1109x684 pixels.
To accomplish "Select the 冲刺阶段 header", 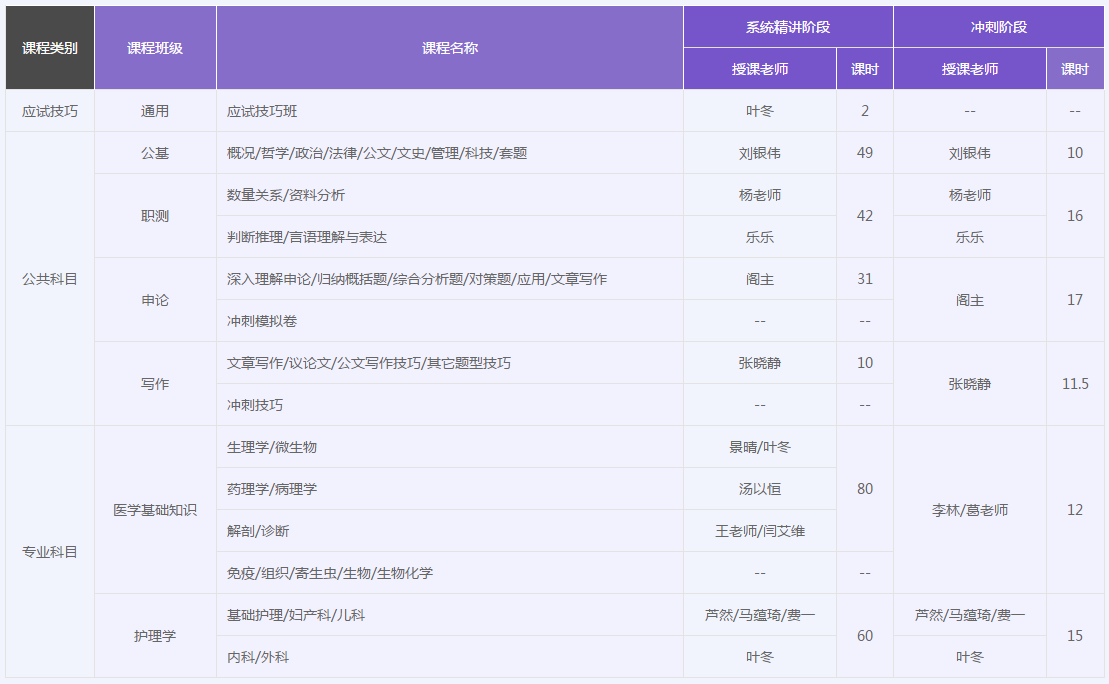I will [x=999, y=27].
